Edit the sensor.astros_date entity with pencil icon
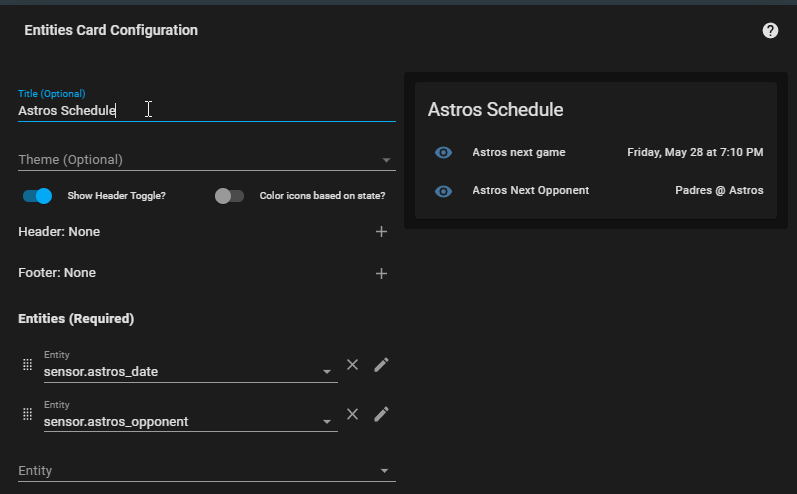 (381, 364)
